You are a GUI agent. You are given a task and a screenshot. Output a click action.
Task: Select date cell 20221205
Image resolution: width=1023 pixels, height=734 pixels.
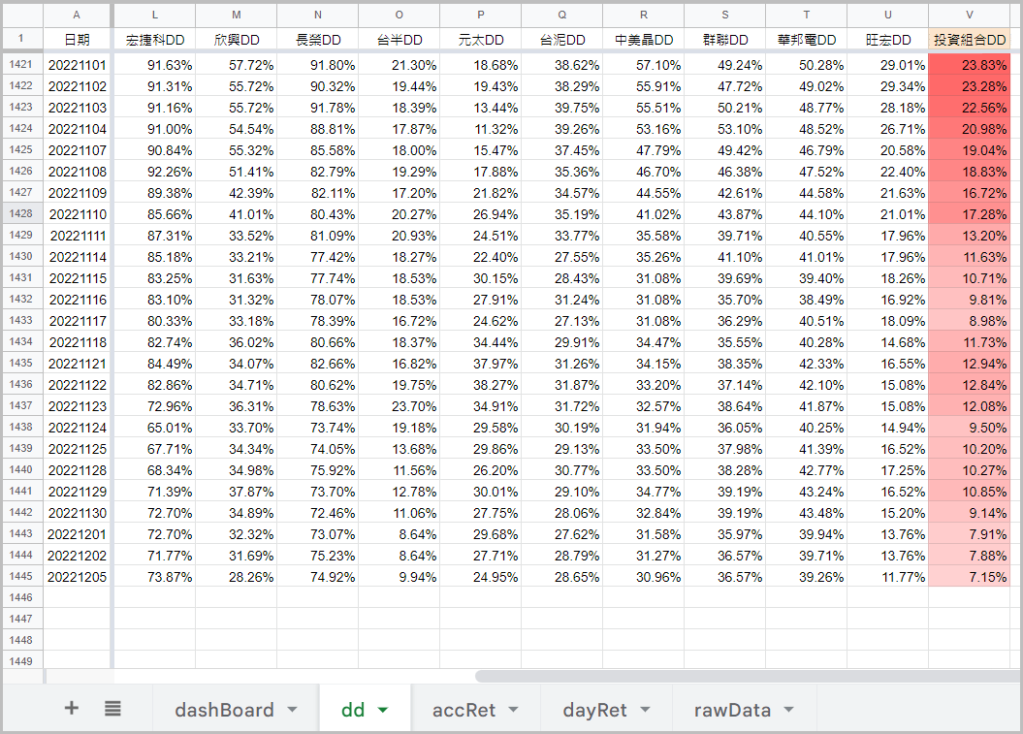tap(76, 577)
